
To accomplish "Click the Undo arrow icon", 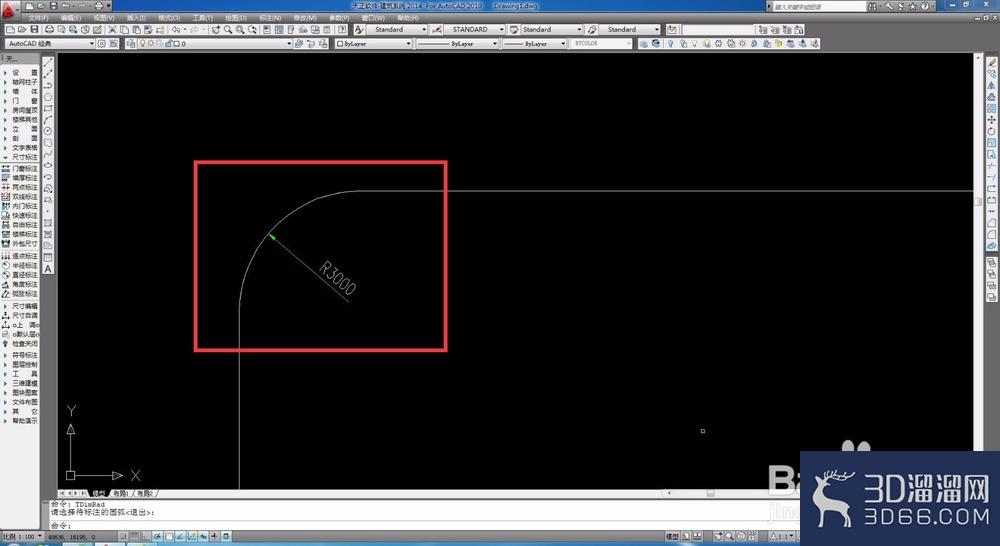I will click(175, 29).
